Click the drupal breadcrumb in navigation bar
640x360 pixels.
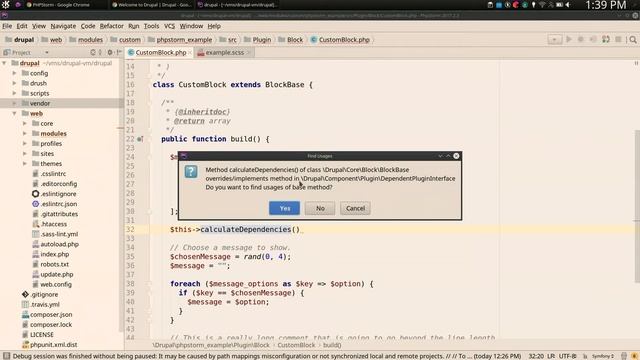[20, 40]
